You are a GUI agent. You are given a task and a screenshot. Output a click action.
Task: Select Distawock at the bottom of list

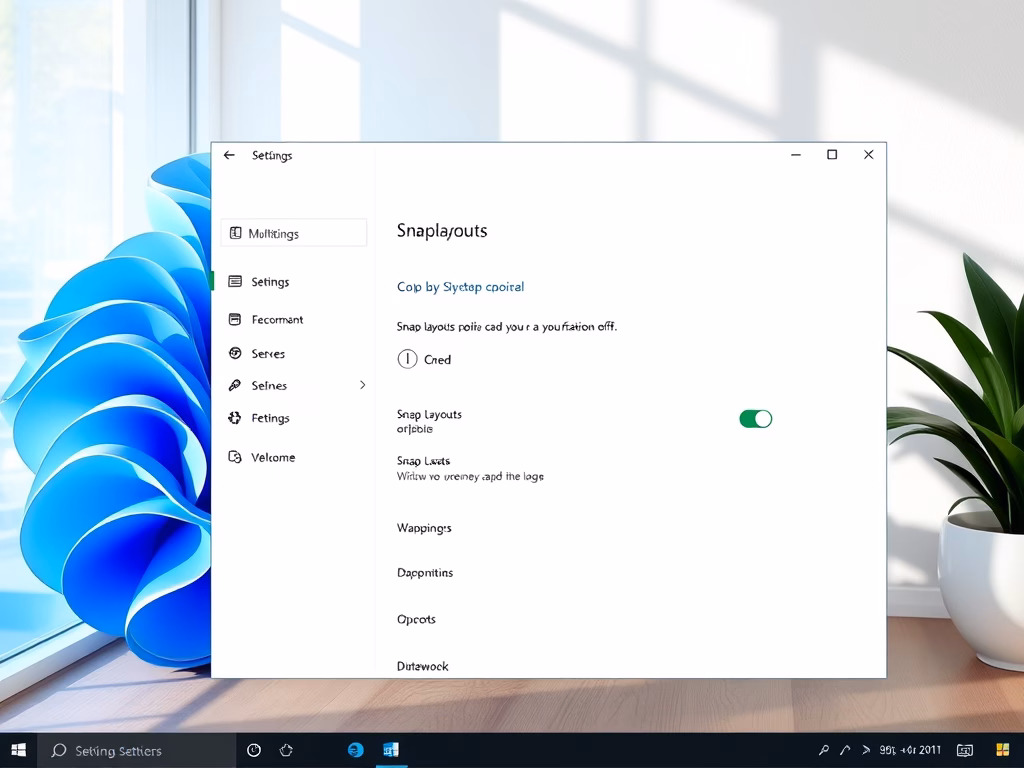click(422, 666)
